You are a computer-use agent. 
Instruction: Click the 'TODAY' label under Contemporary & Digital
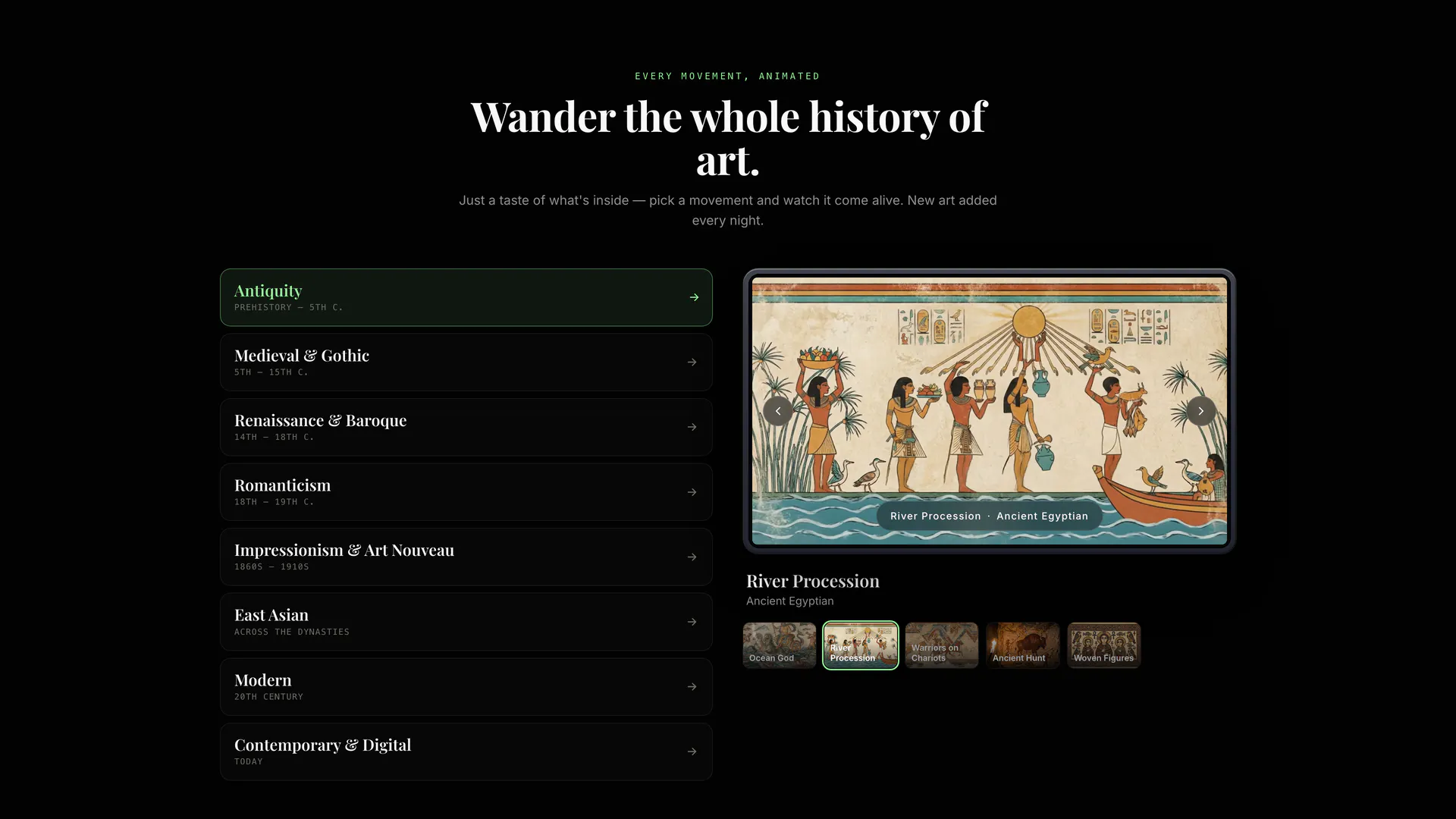(x=248, y=762)
